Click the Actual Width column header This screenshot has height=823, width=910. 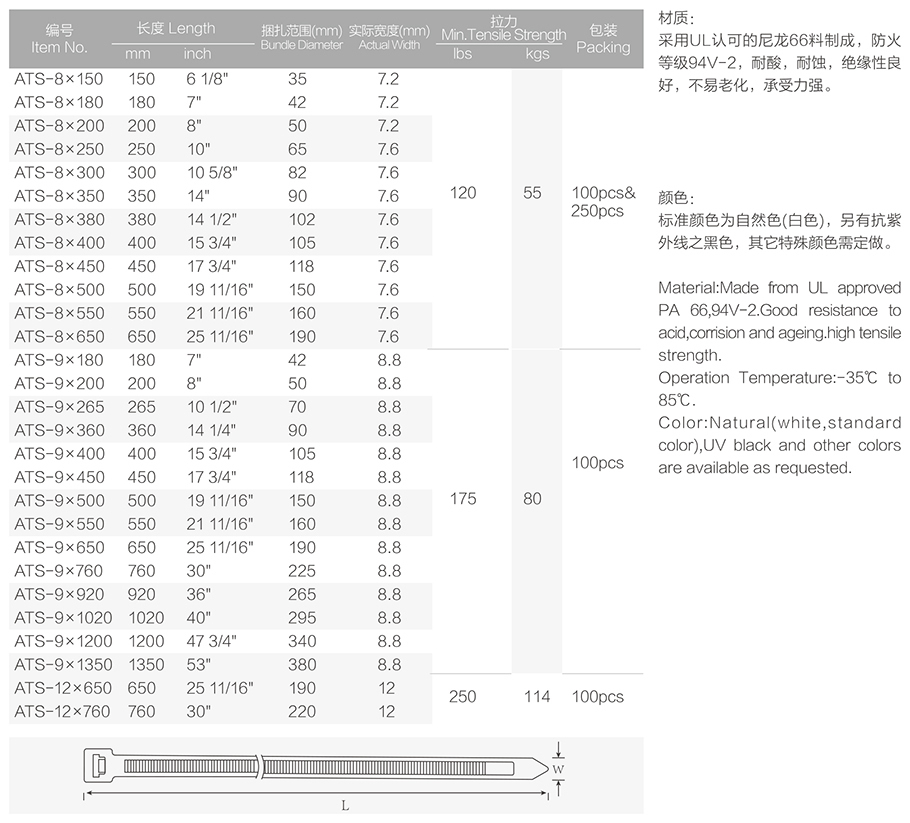[389, 38]
